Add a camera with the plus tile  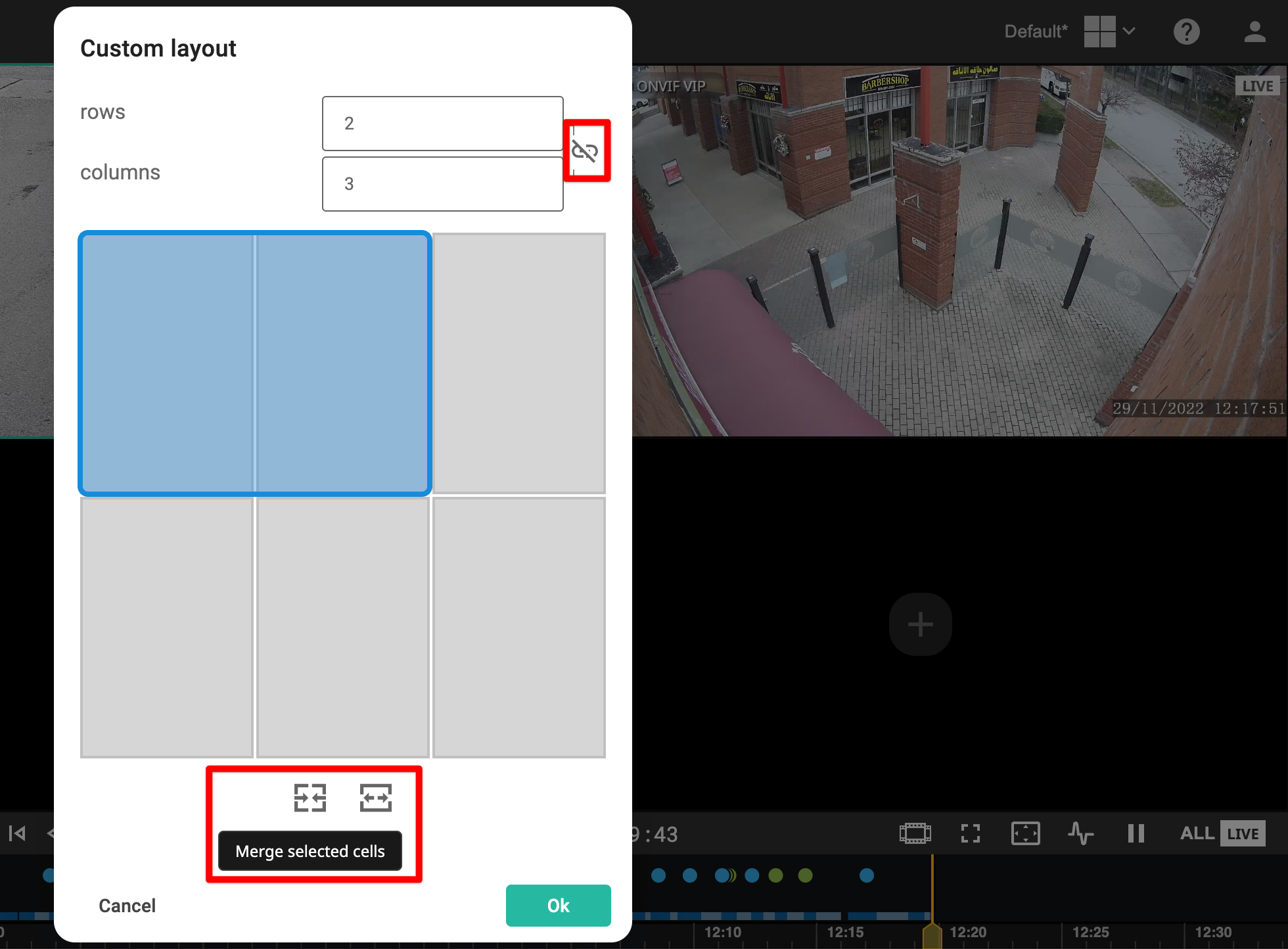(x=920, y=624)
